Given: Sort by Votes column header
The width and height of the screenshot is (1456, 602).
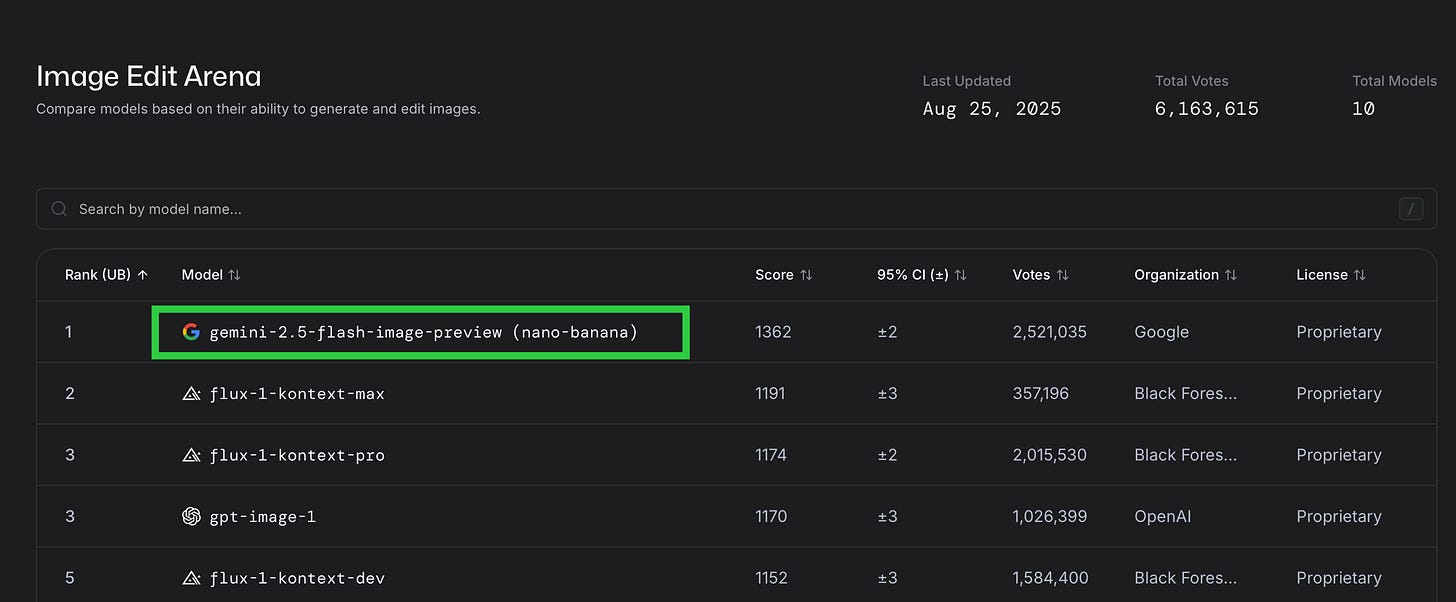Looking at the screenshot, I should click(1043, 274).
